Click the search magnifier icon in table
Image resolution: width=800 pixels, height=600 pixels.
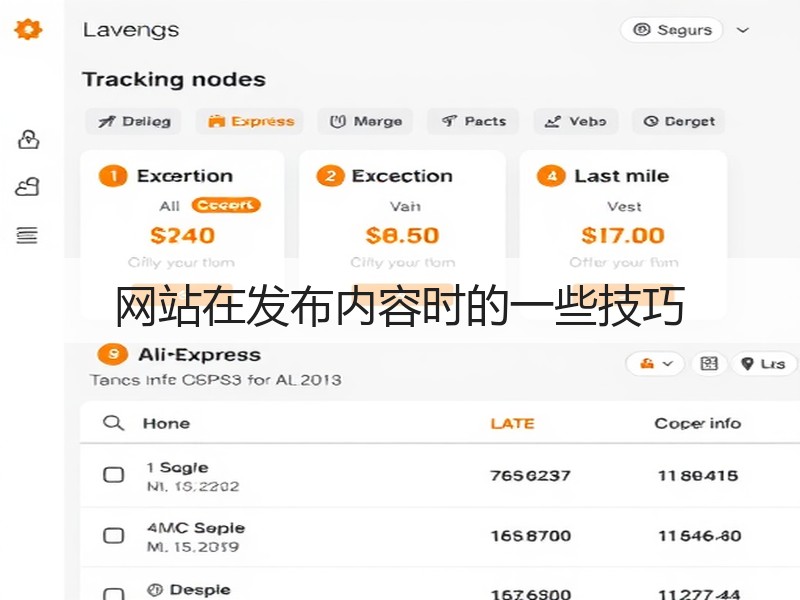(113, 423)
